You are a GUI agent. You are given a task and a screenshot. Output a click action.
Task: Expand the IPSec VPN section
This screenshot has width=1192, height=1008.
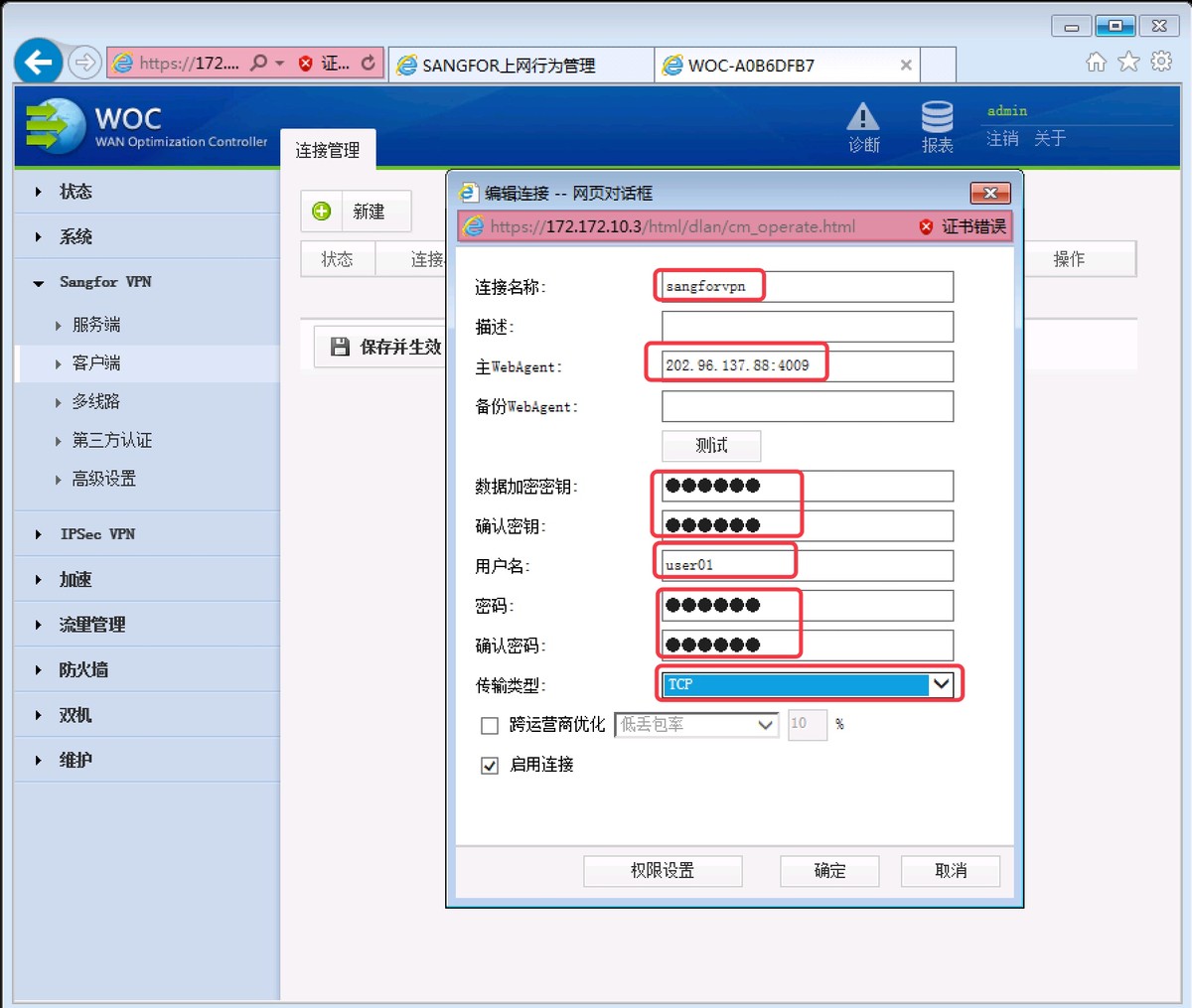coord(147,534)
